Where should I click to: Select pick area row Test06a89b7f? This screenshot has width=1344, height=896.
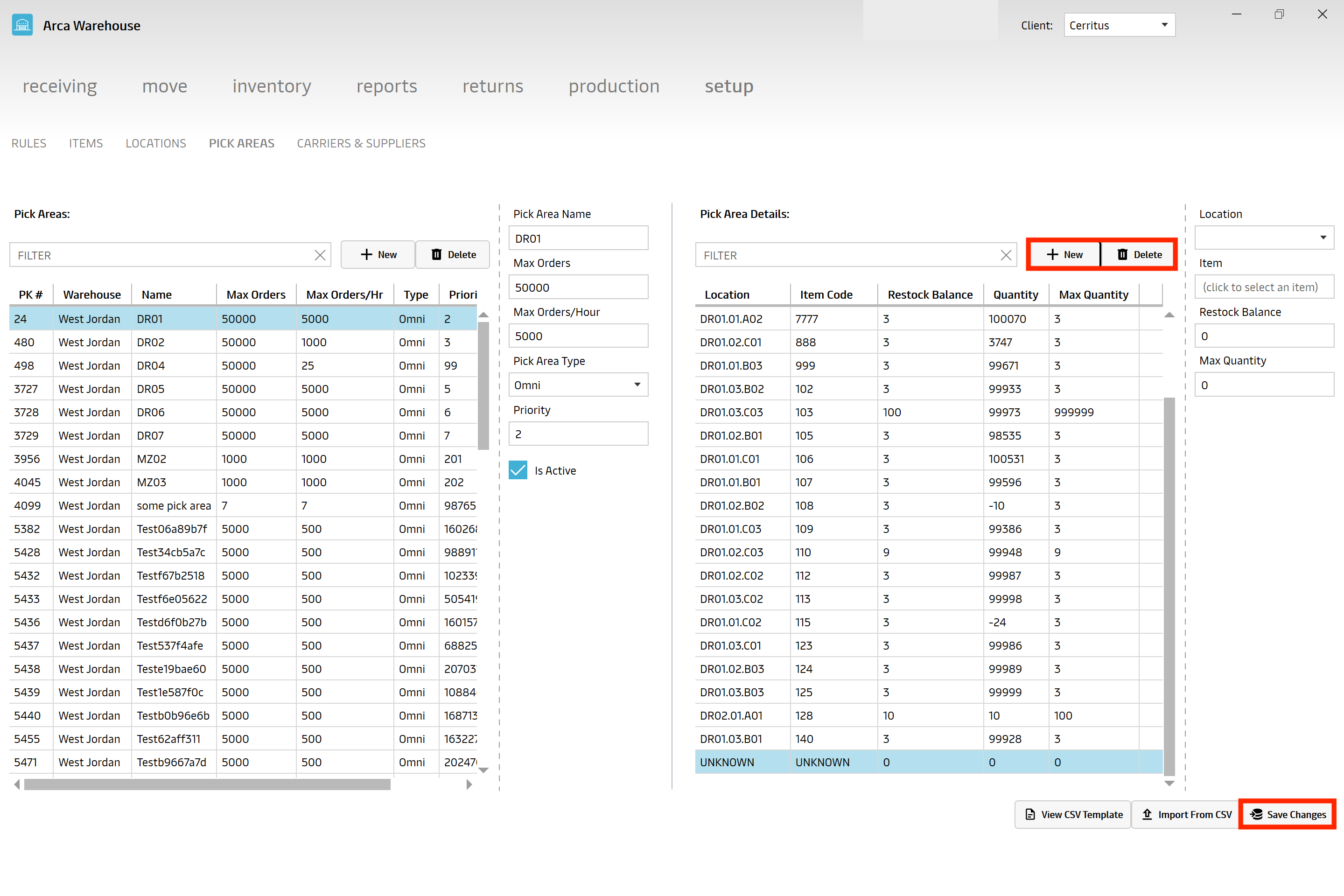tap(243, 529)
